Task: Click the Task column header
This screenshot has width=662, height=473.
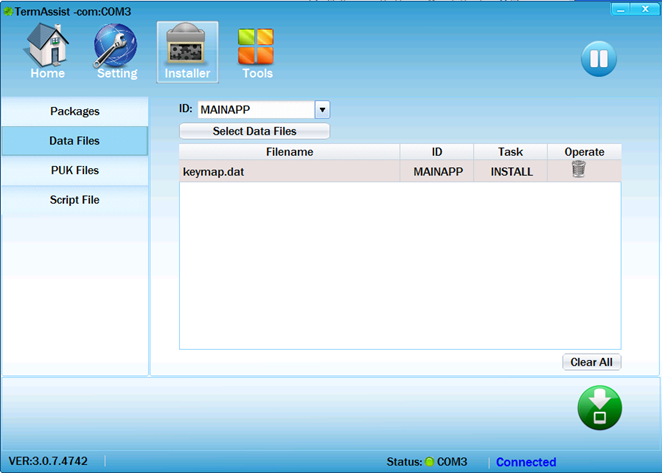Action: click(511, 152)
